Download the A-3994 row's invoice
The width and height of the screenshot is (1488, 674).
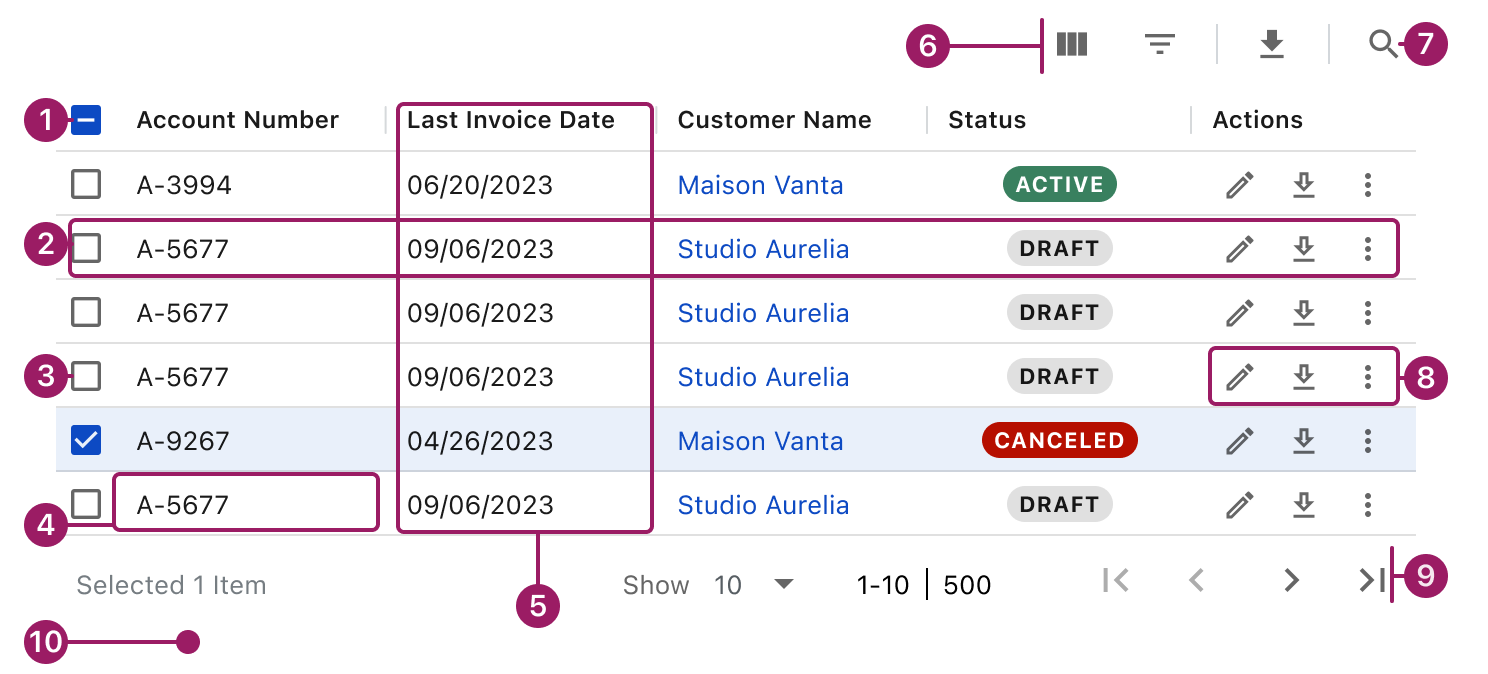point(1303,185)
